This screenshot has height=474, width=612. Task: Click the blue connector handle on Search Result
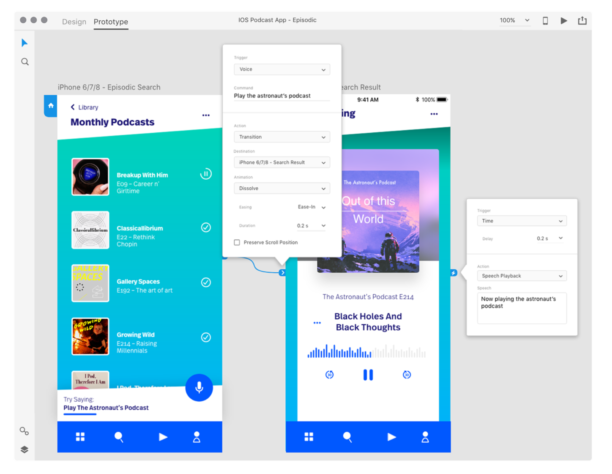point(282,273)
